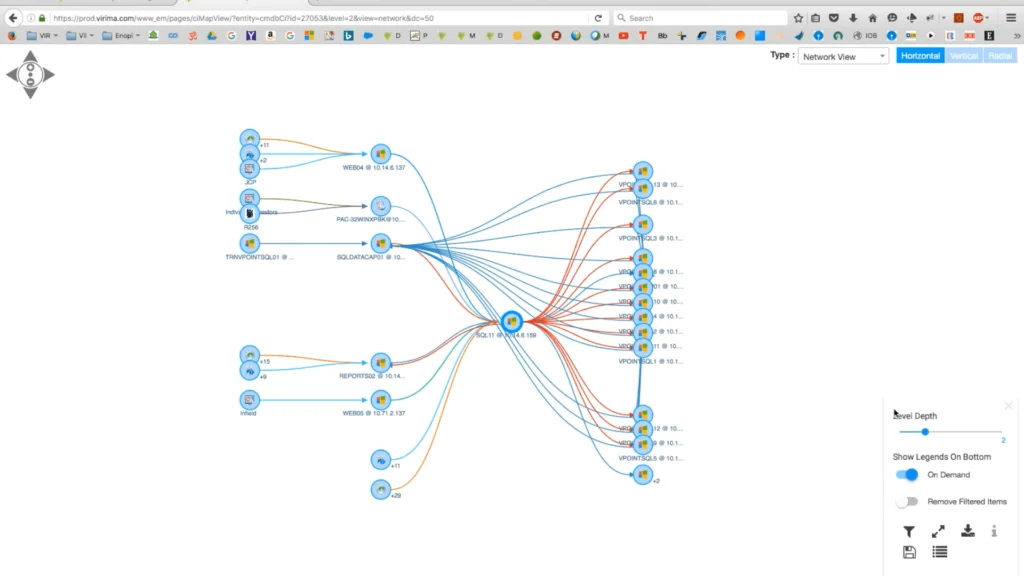The width and height of the screenshot is (1024, 576).
Task: Click the Vertical layout button
Action: 963,56
